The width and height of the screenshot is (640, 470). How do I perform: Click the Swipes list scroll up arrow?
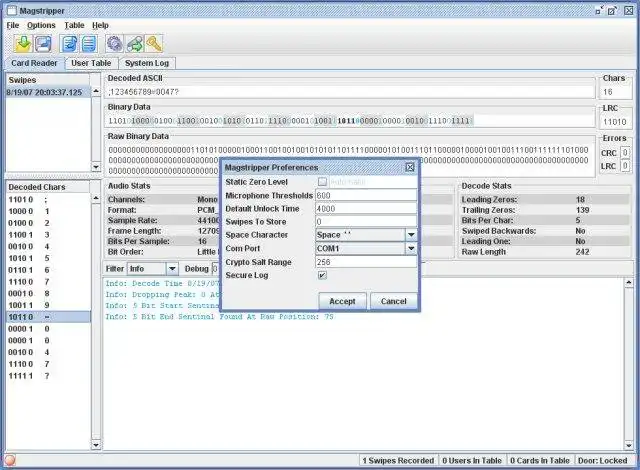pyautogui.click(x=96, y=91)
